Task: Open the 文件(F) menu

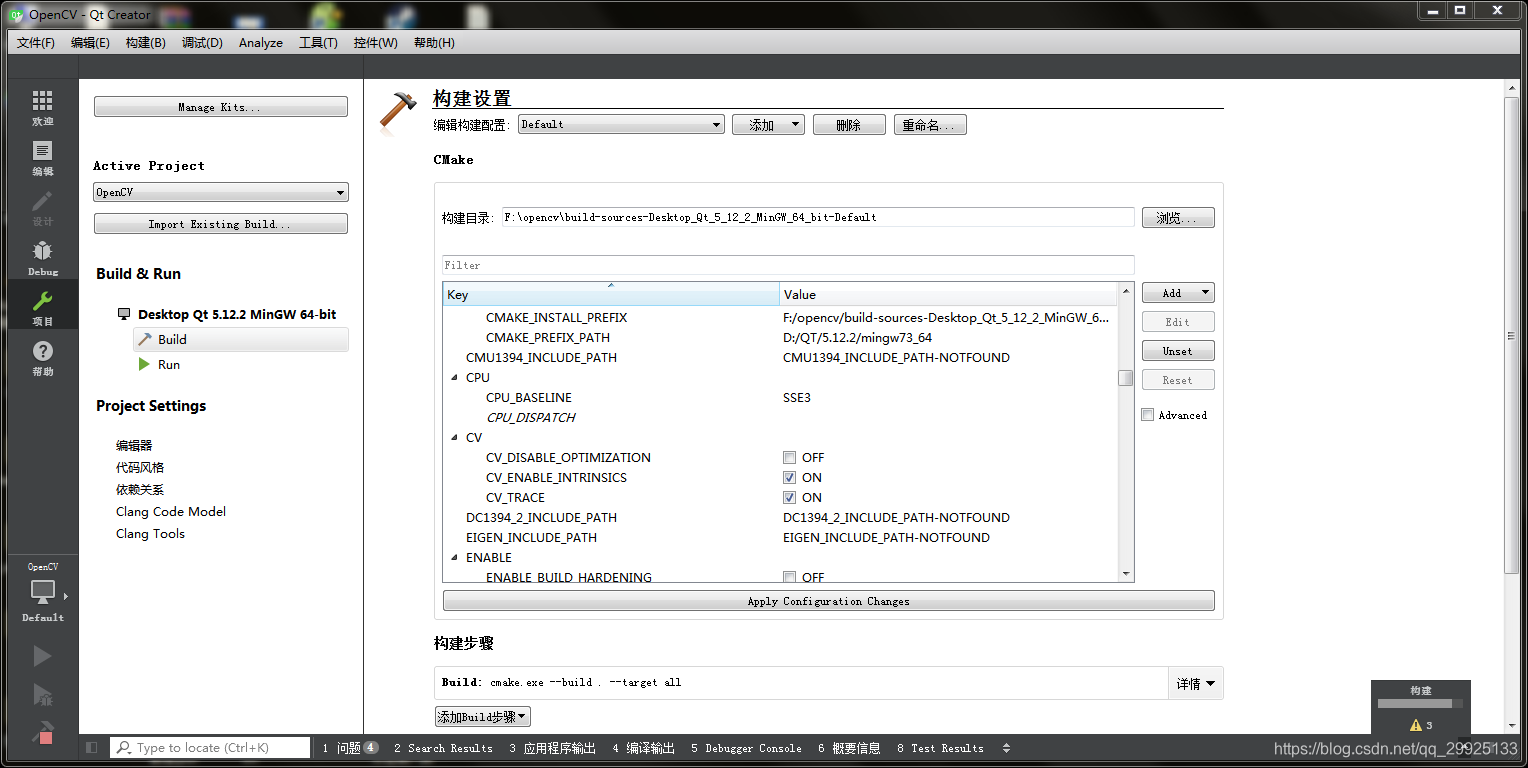Action: click(x=36, y=43)
